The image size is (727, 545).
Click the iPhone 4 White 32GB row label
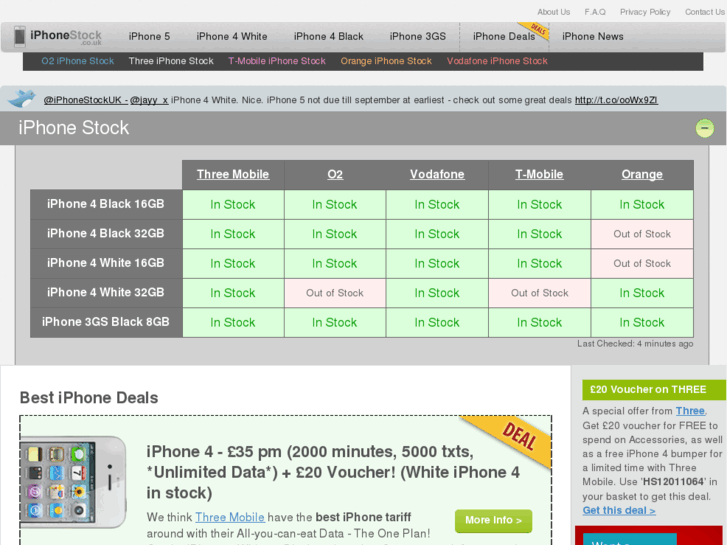[106, 293]
